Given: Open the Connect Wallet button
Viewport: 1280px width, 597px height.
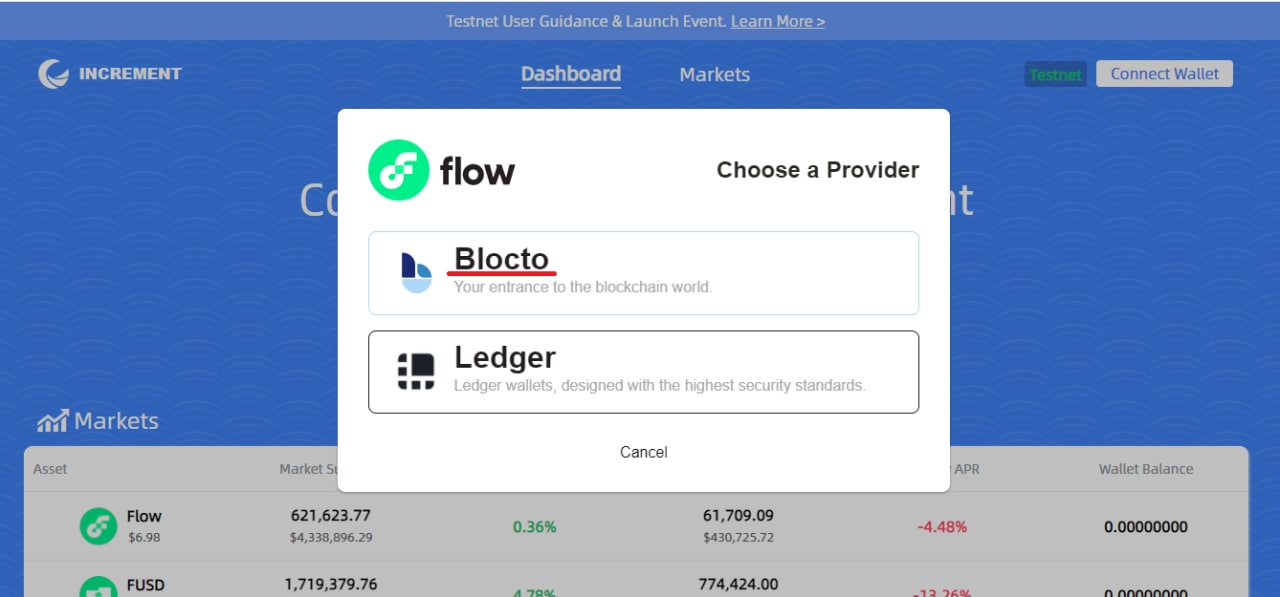Looking at the screenshot, I should pyautogui.click(x=1164, y=74).
